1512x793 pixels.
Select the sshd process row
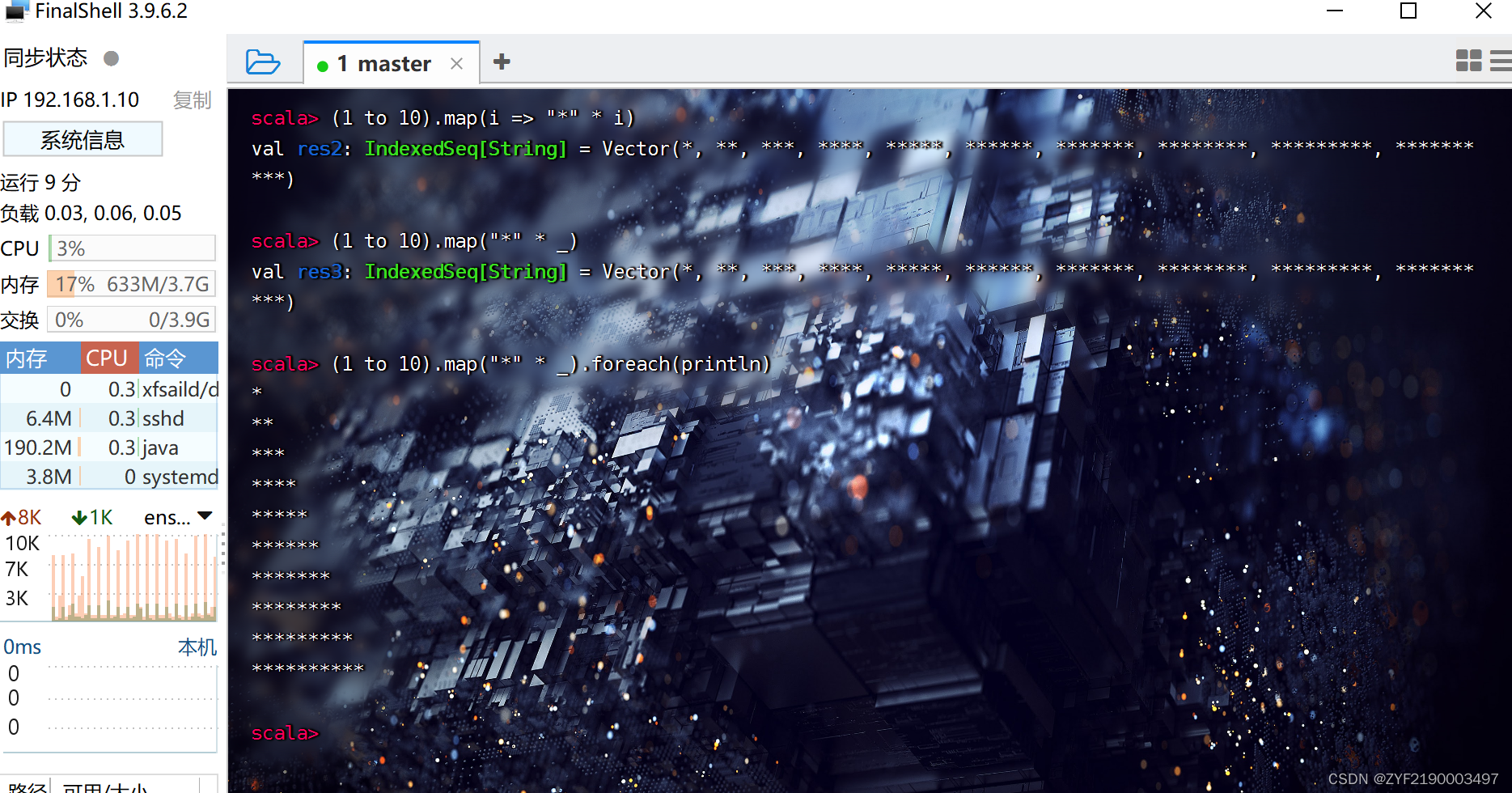pyautogui.click(x=109, y=418)
